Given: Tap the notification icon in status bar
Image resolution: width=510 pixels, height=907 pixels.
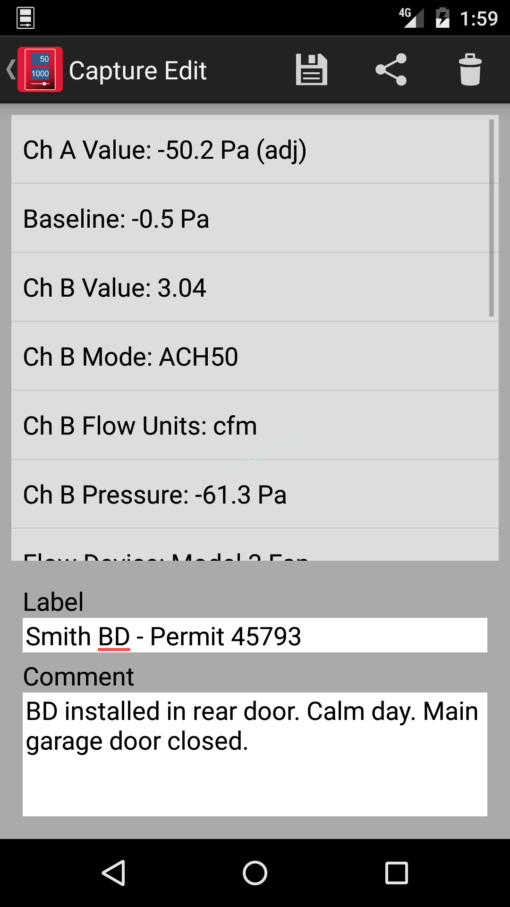Looking at the screenshot, I should (x=25, y=18).
